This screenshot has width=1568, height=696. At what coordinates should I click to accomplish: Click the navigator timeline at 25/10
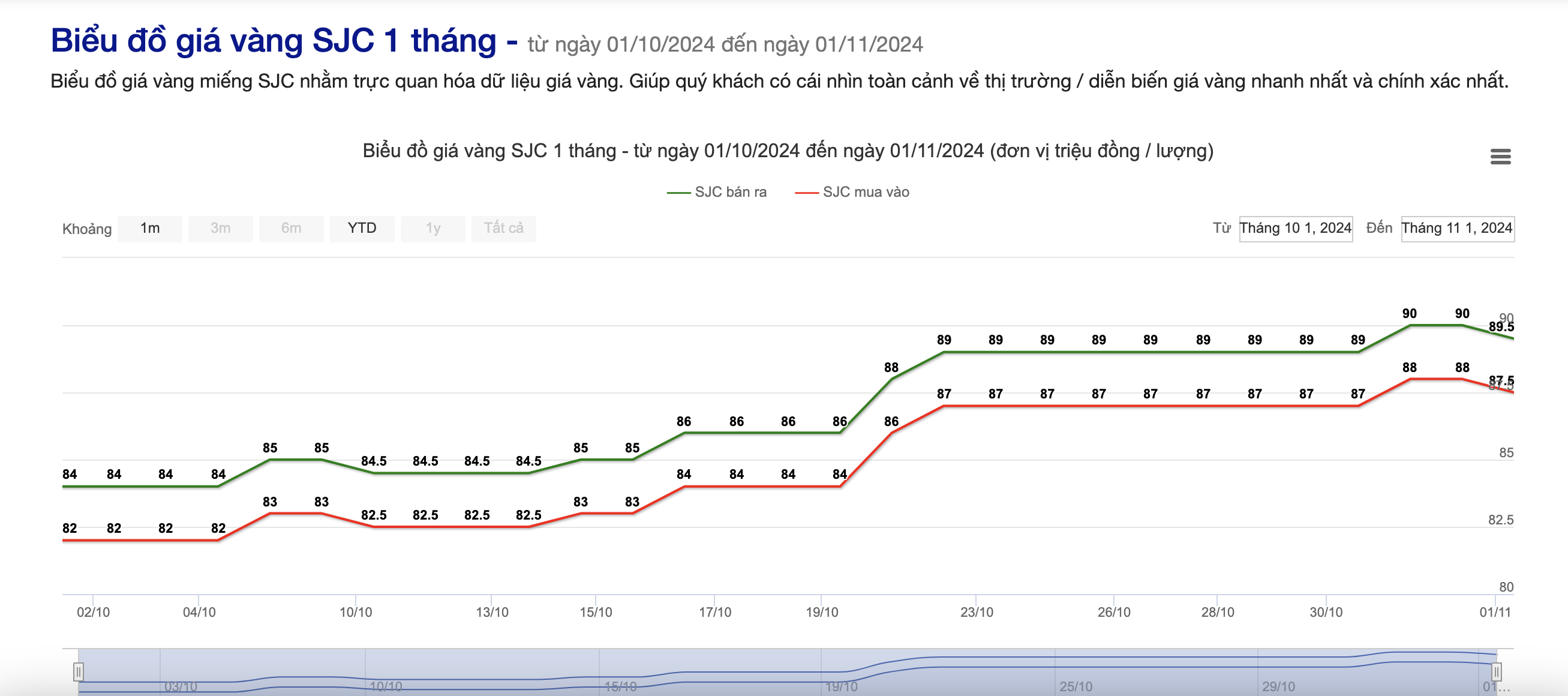coord(1076,686)
